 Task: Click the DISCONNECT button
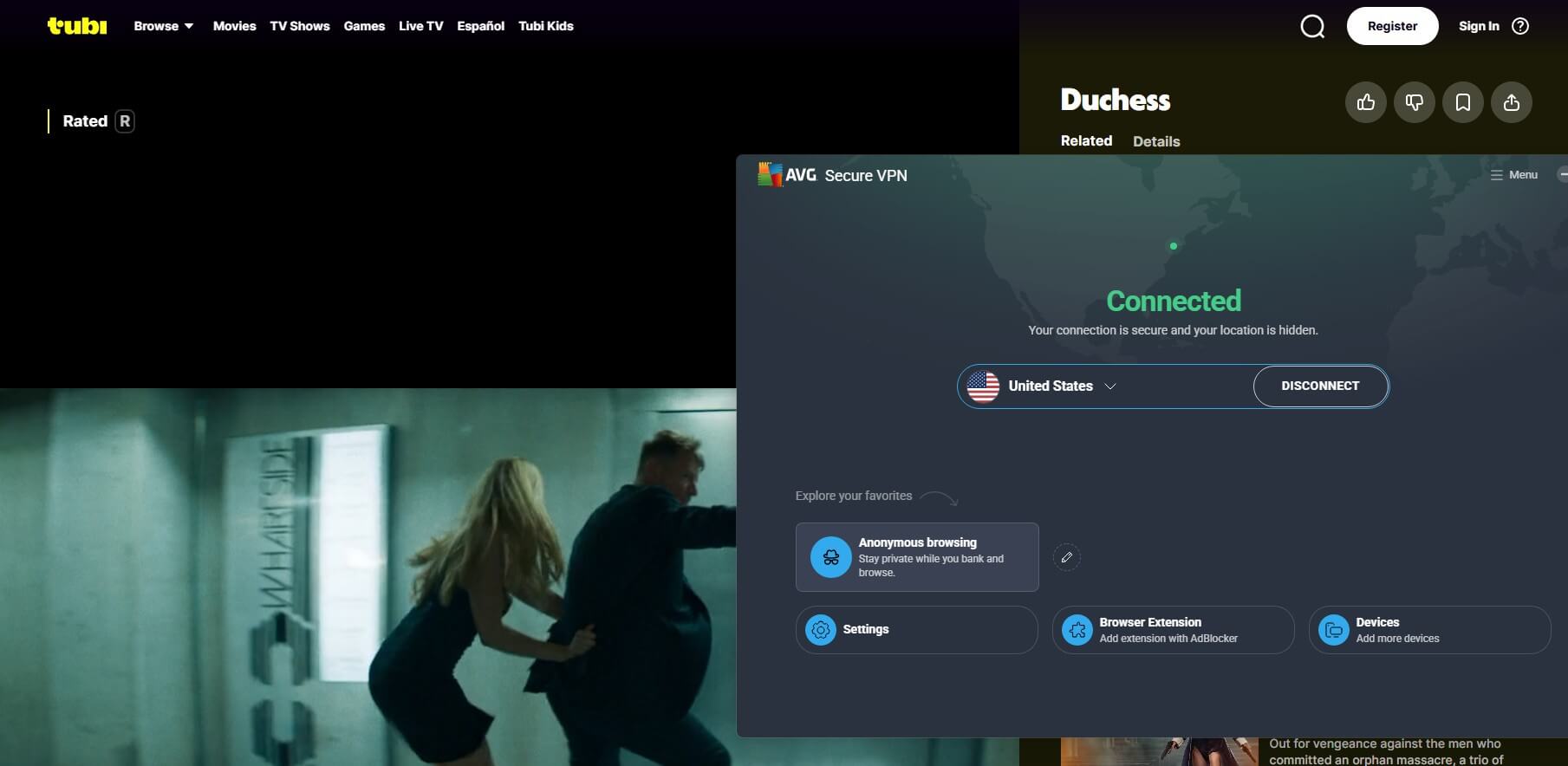[x=1320, y=386]
